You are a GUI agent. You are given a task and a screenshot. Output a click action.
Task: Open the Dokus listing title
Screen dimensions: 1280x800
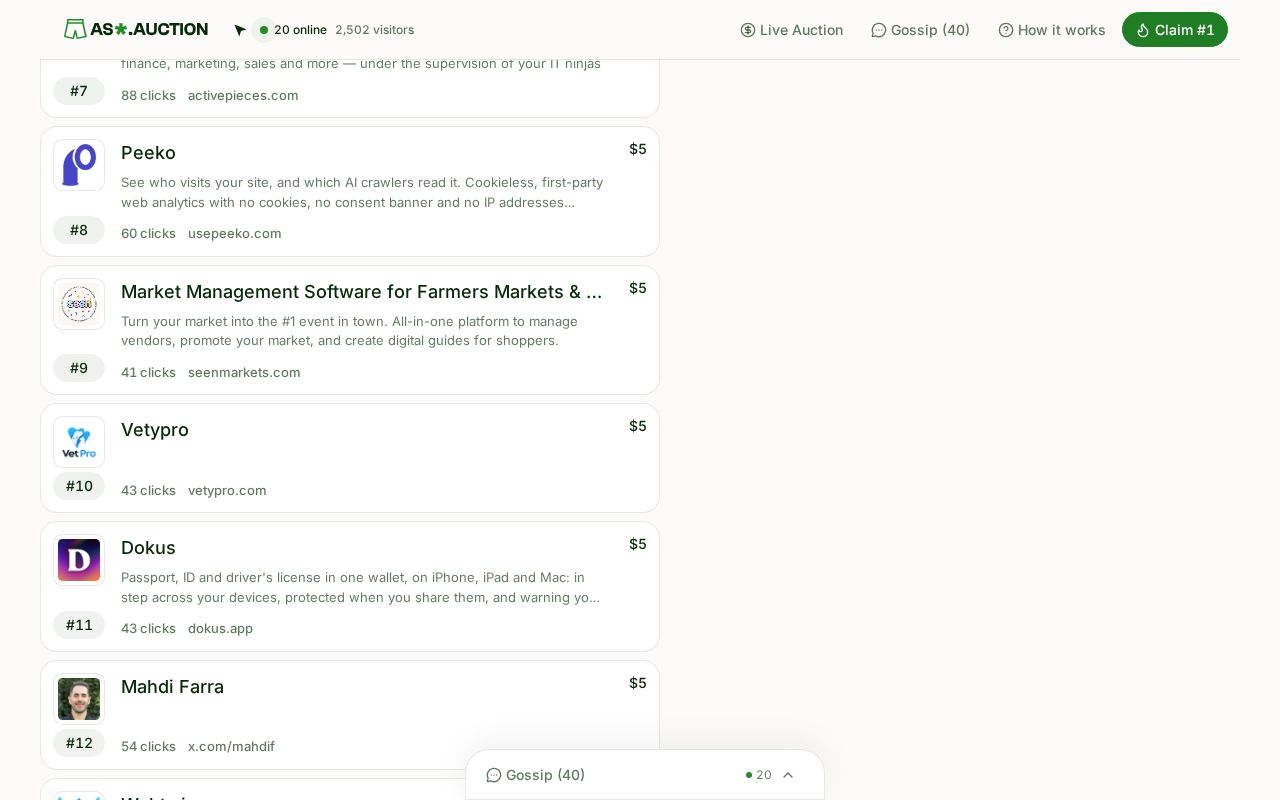[148, 548]
